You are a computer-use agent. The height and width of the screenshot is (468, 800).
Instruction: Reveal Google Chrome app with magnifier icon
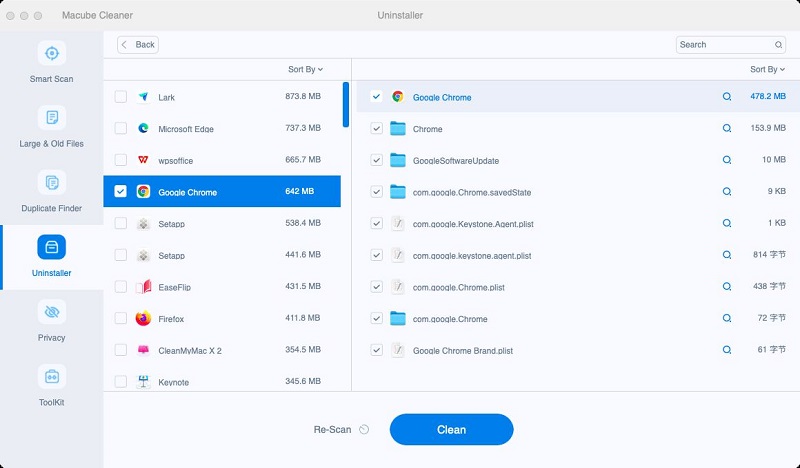(727, 96)
